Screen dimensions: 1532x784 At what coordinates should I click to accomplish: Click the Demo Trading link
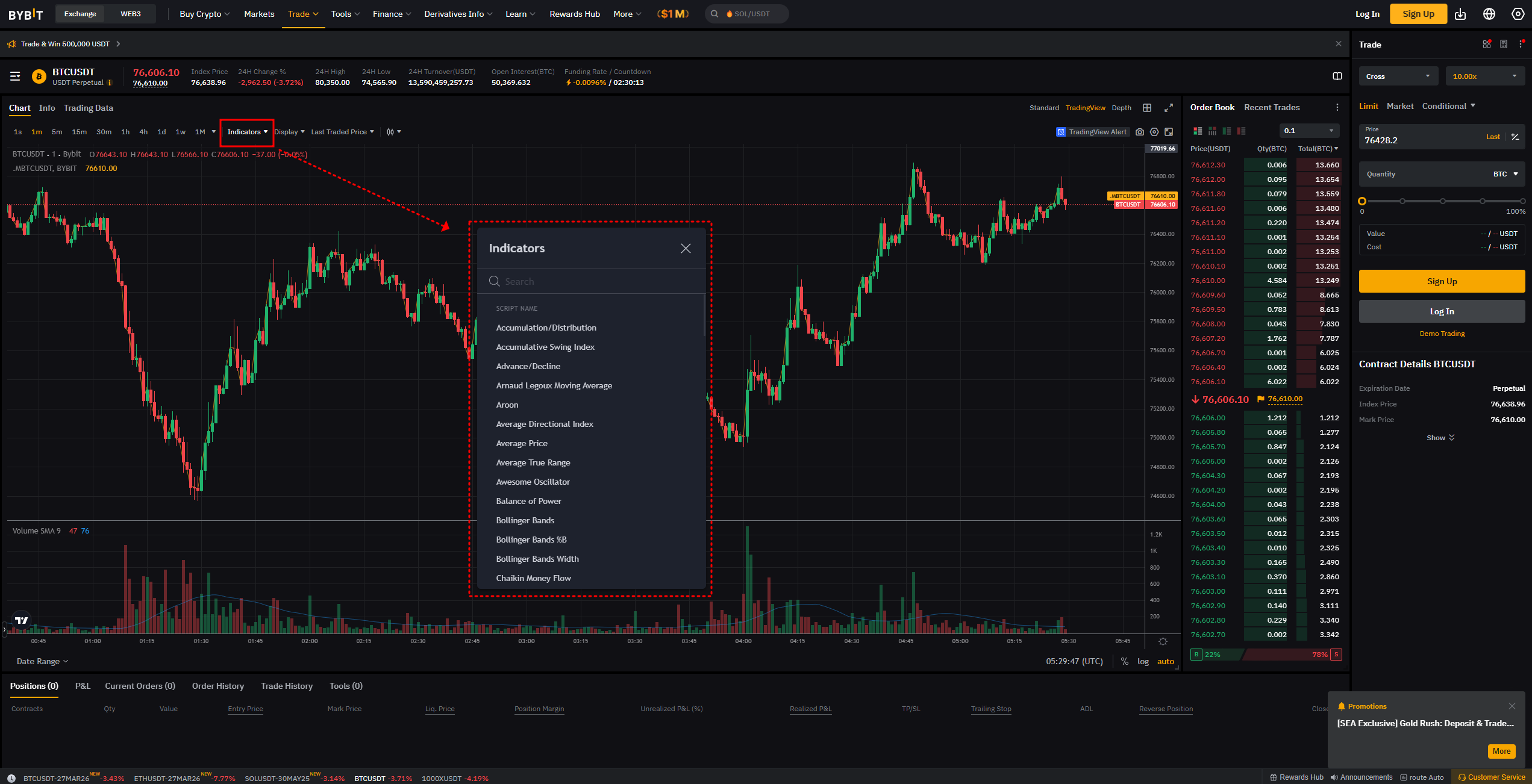tap(1442, 334)
